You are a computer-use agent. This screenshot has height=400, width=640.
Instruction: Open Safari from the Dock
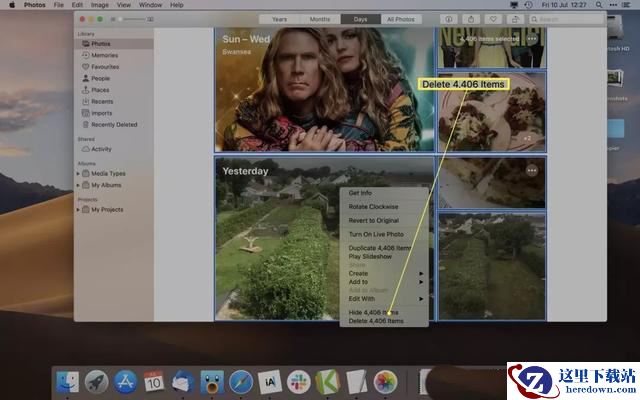[x=241, y=382]
